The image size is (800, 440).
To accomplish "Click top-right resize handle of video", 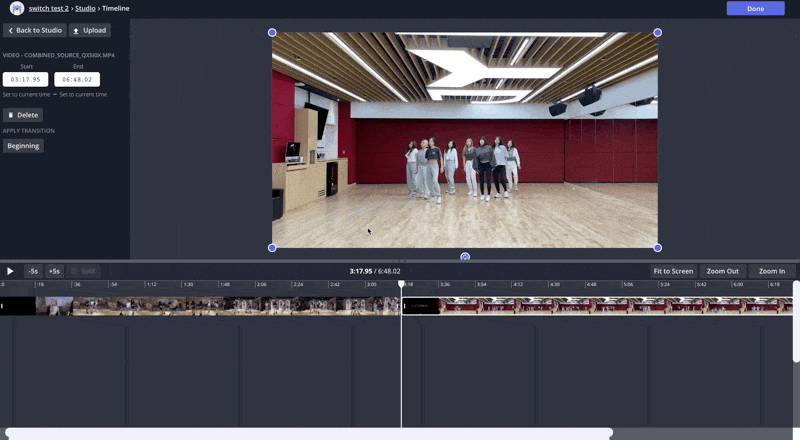I will [x=657, y=33].
